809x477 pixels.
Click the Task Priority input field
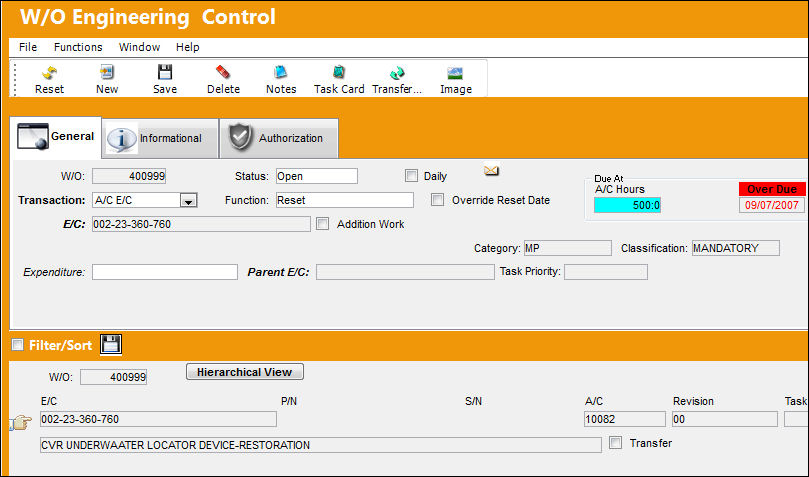pyautogui.click(x=606, y=272)
